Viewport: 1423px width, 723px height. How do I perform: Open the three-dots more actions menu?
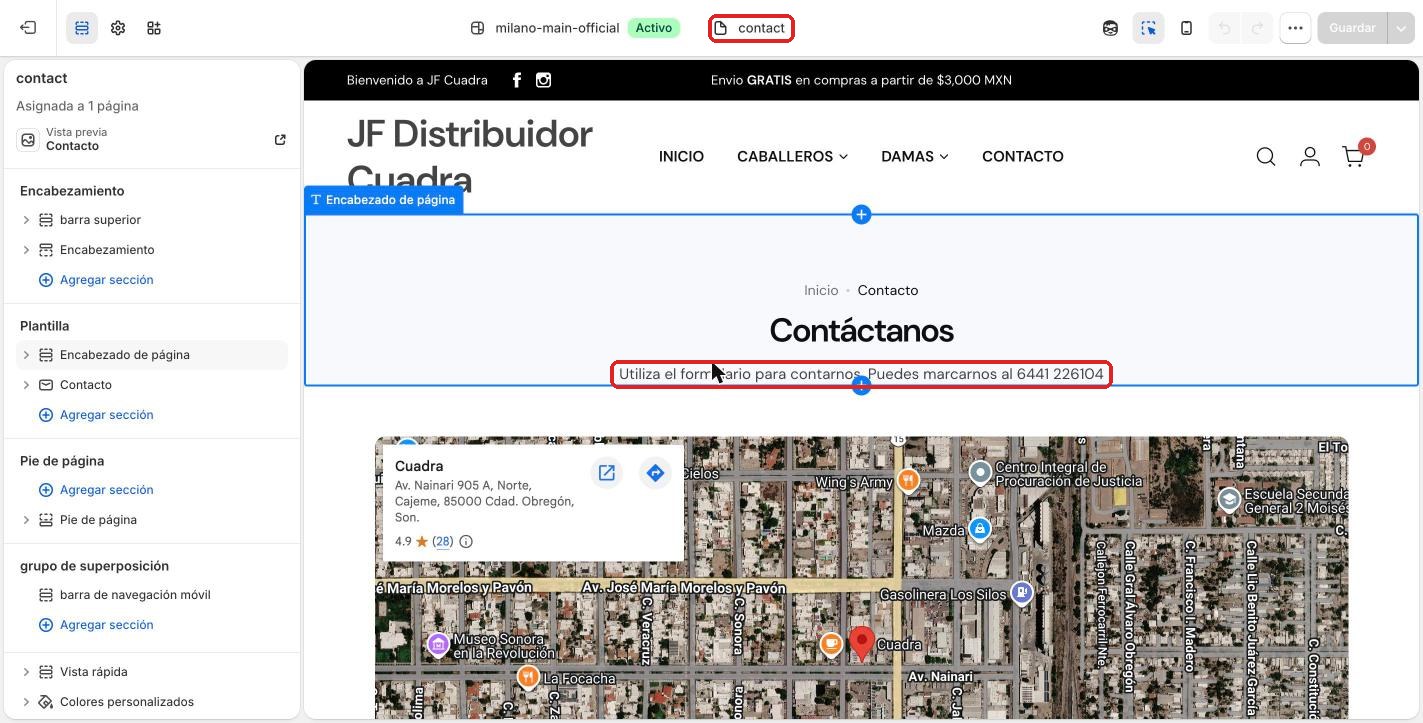click(1295, 28)
